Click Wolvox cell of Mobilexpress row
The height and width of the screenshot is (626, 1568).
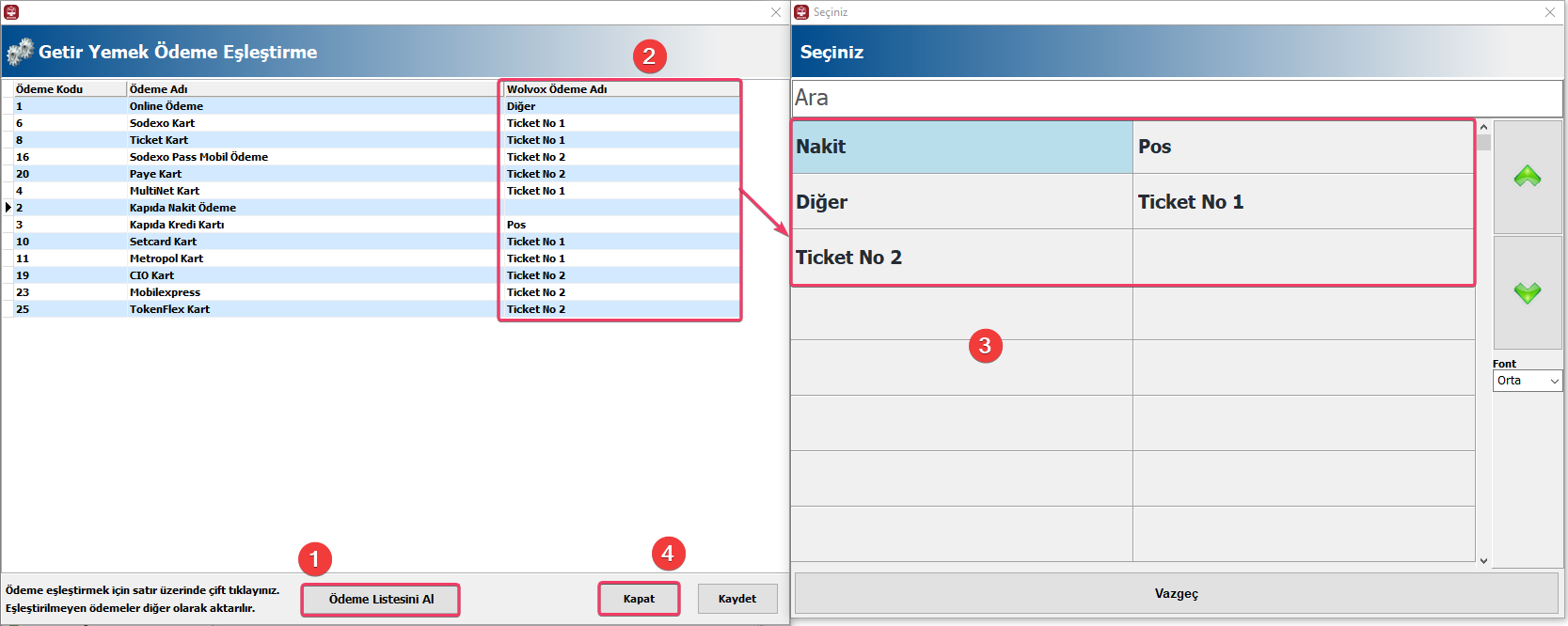coord(621,292)
